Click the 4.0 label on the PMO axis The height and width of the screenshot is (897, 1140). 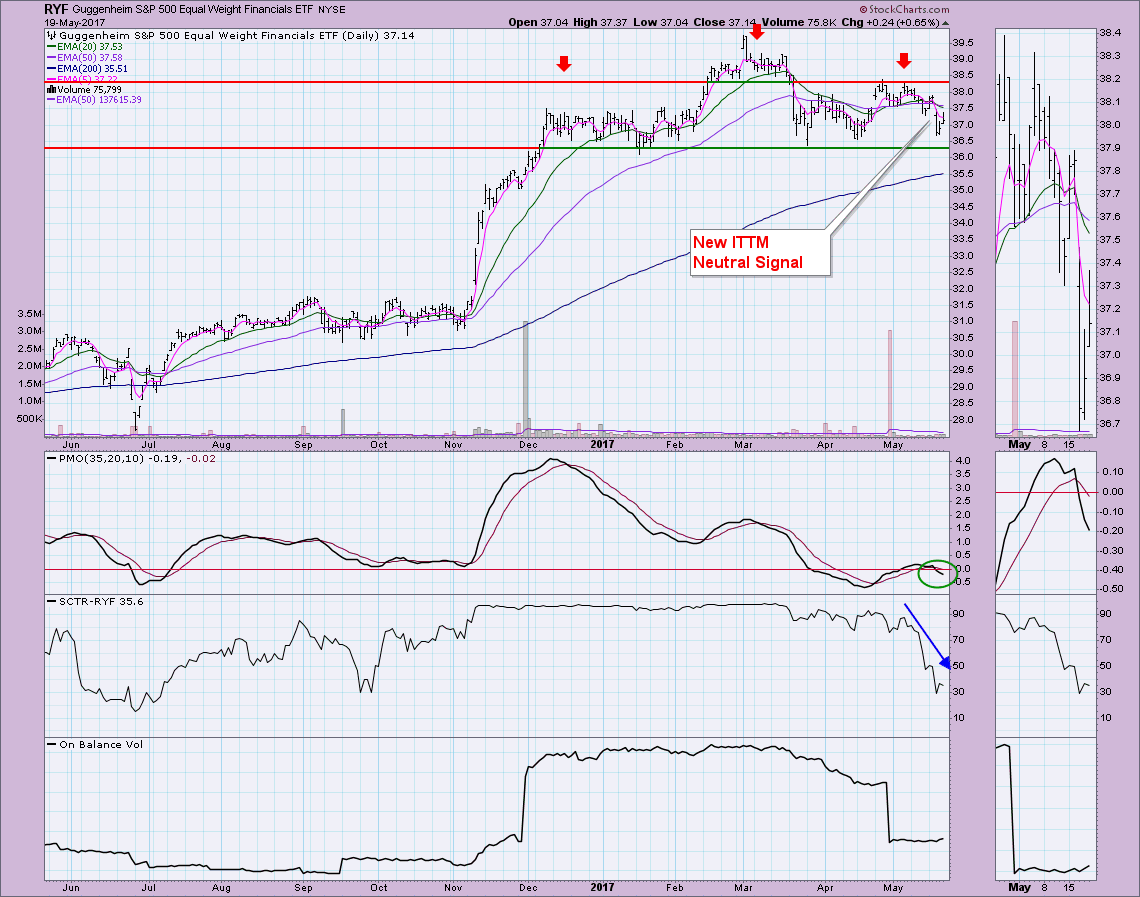click(x=963, y=461)
